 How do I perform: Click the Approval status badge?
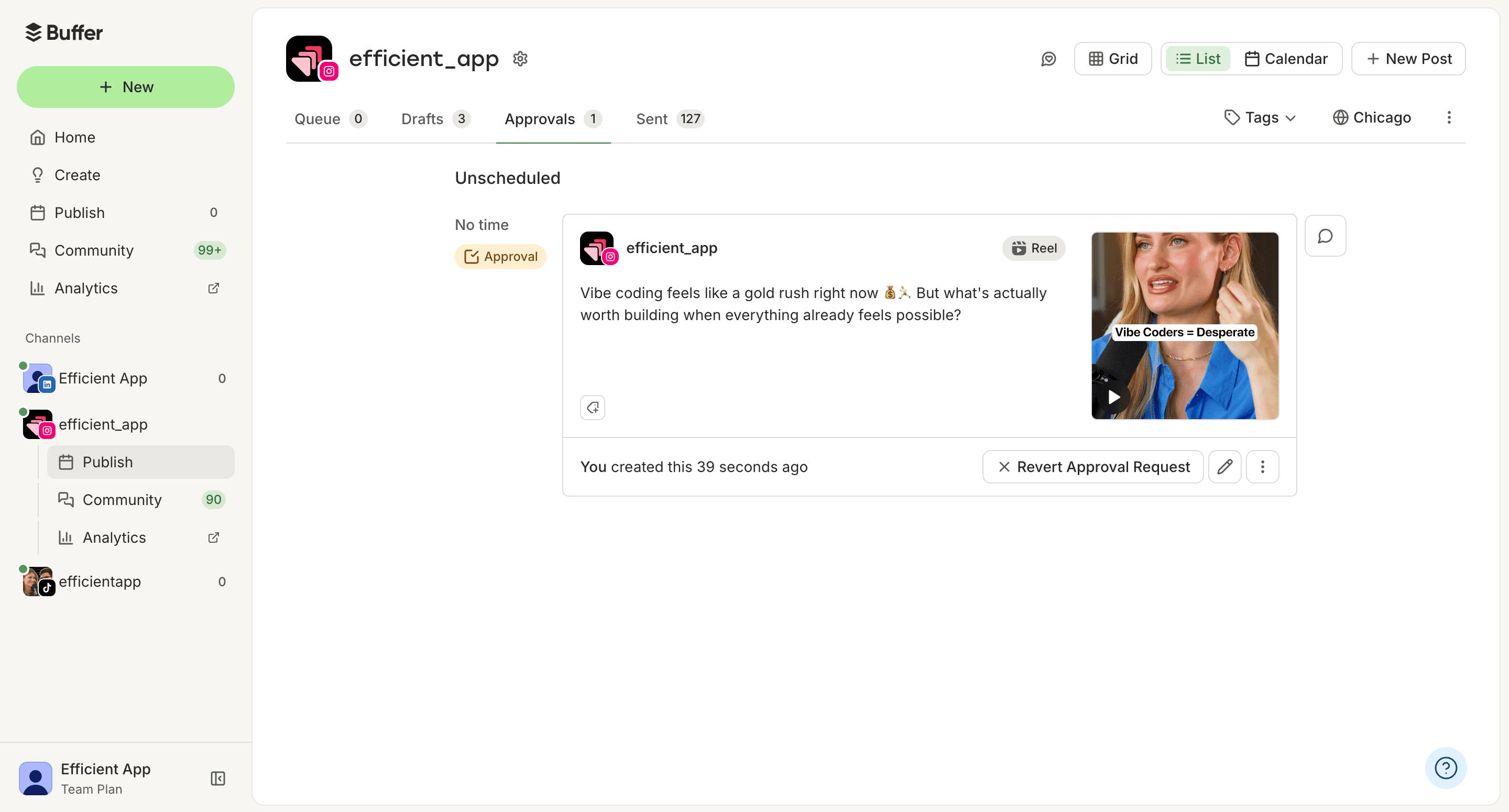(500, 257)
